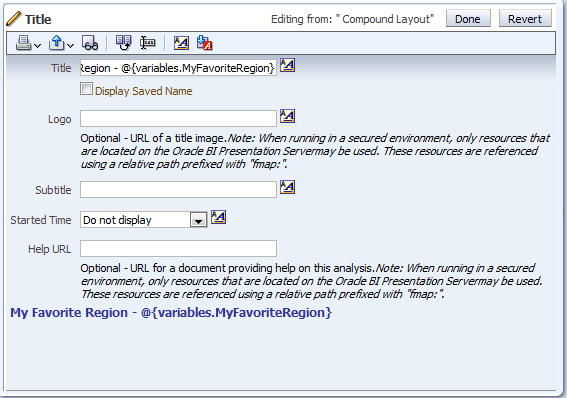
Task: Open format settings beside Started Time
Action: click(x=218, y=217)
